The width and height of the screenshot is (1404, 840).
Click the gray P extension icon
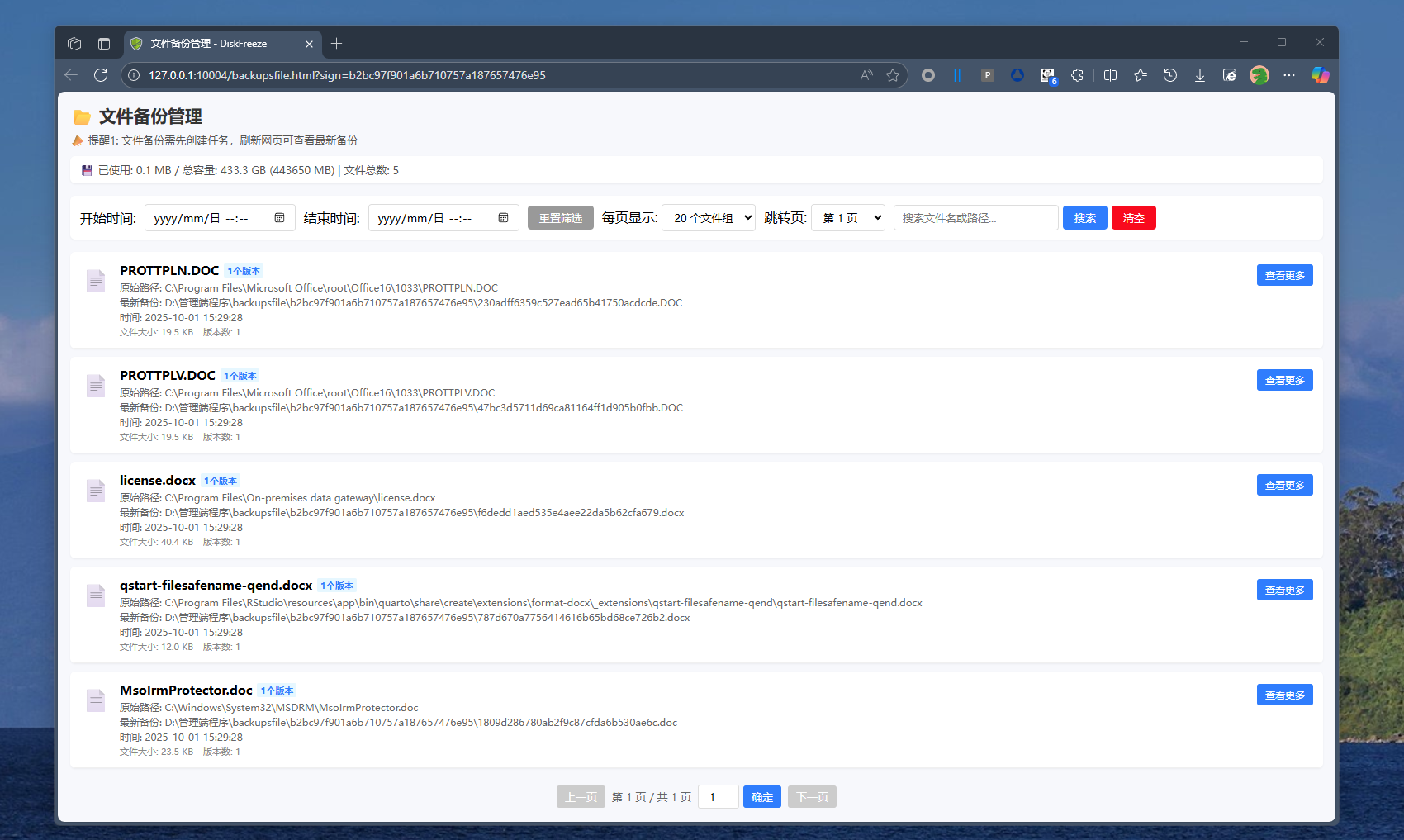pos(987,75)
